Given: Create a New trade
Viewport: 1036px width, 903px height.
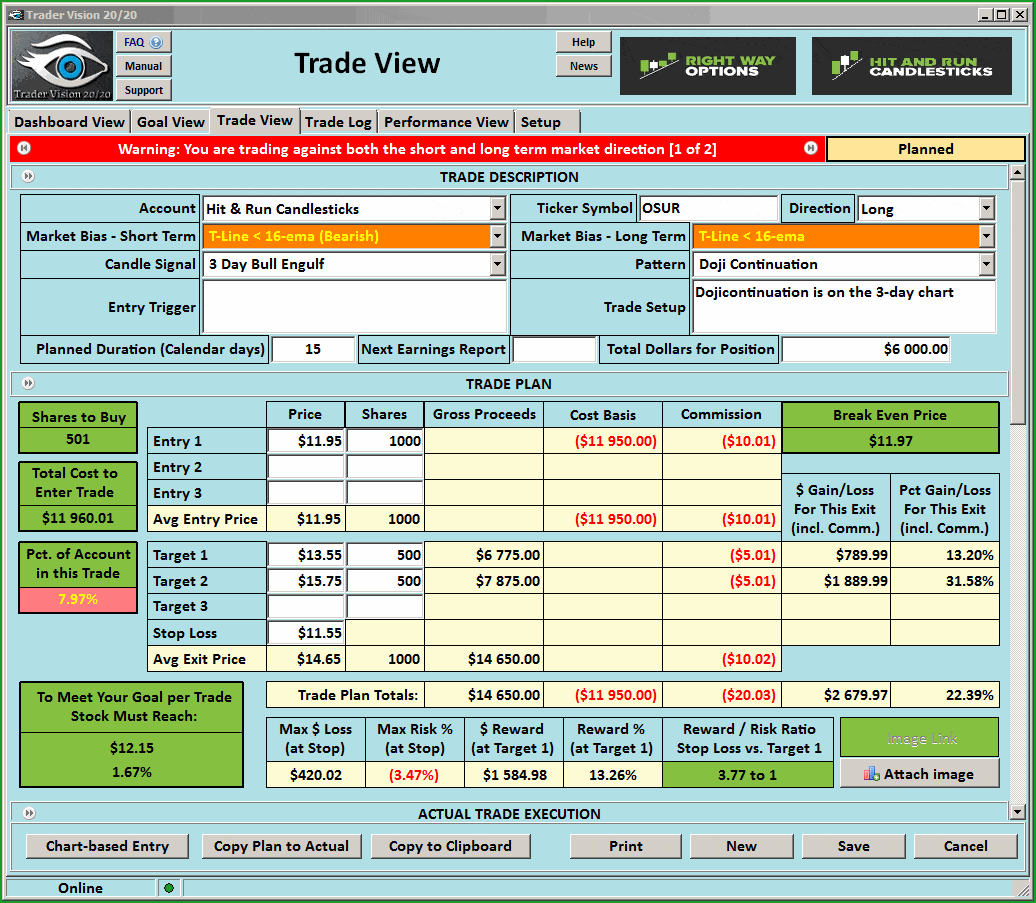Looking at the screenshot, I should coord(741,846).
